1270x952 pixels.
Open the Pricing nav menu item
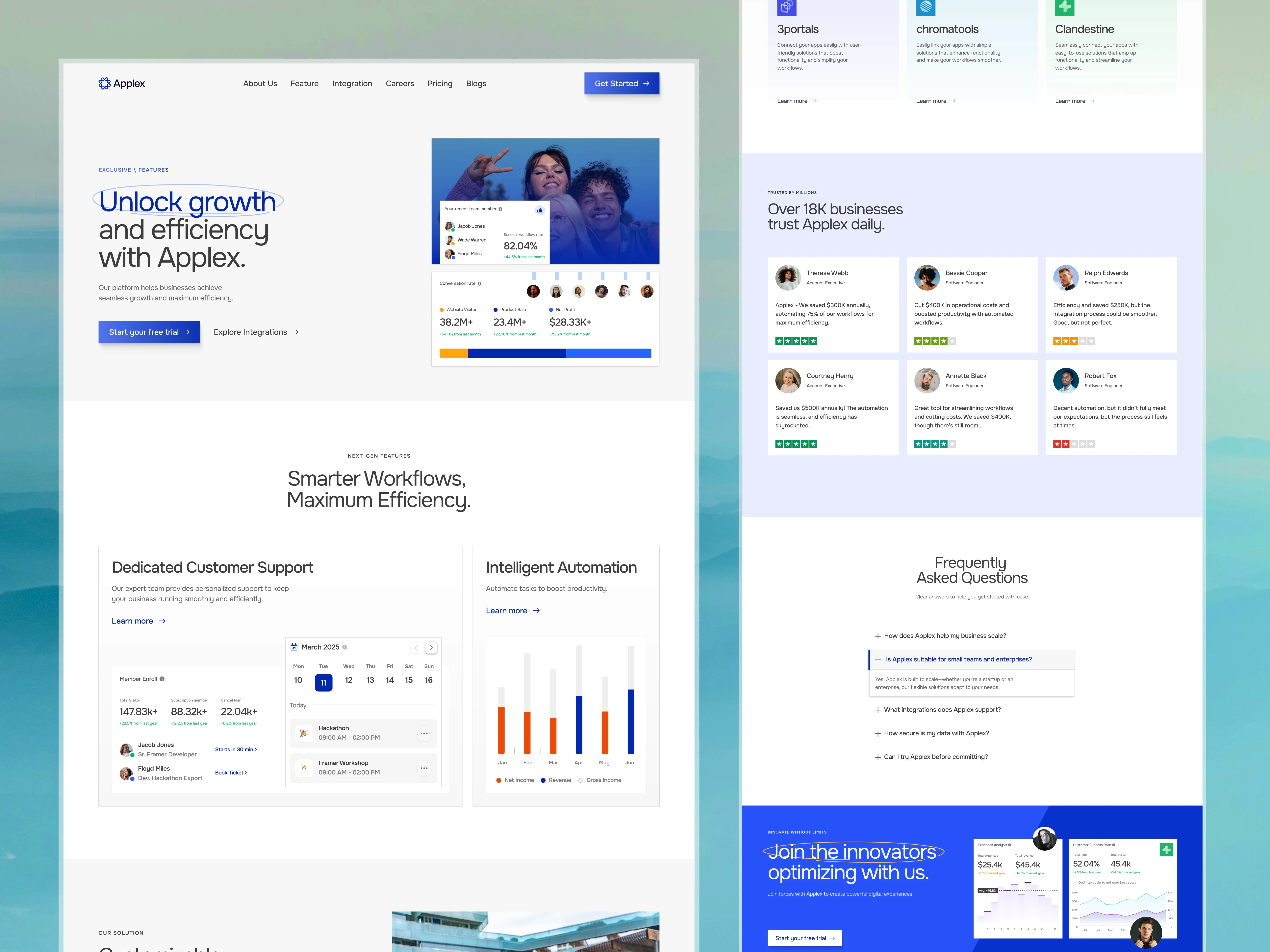tap(440, 83)
